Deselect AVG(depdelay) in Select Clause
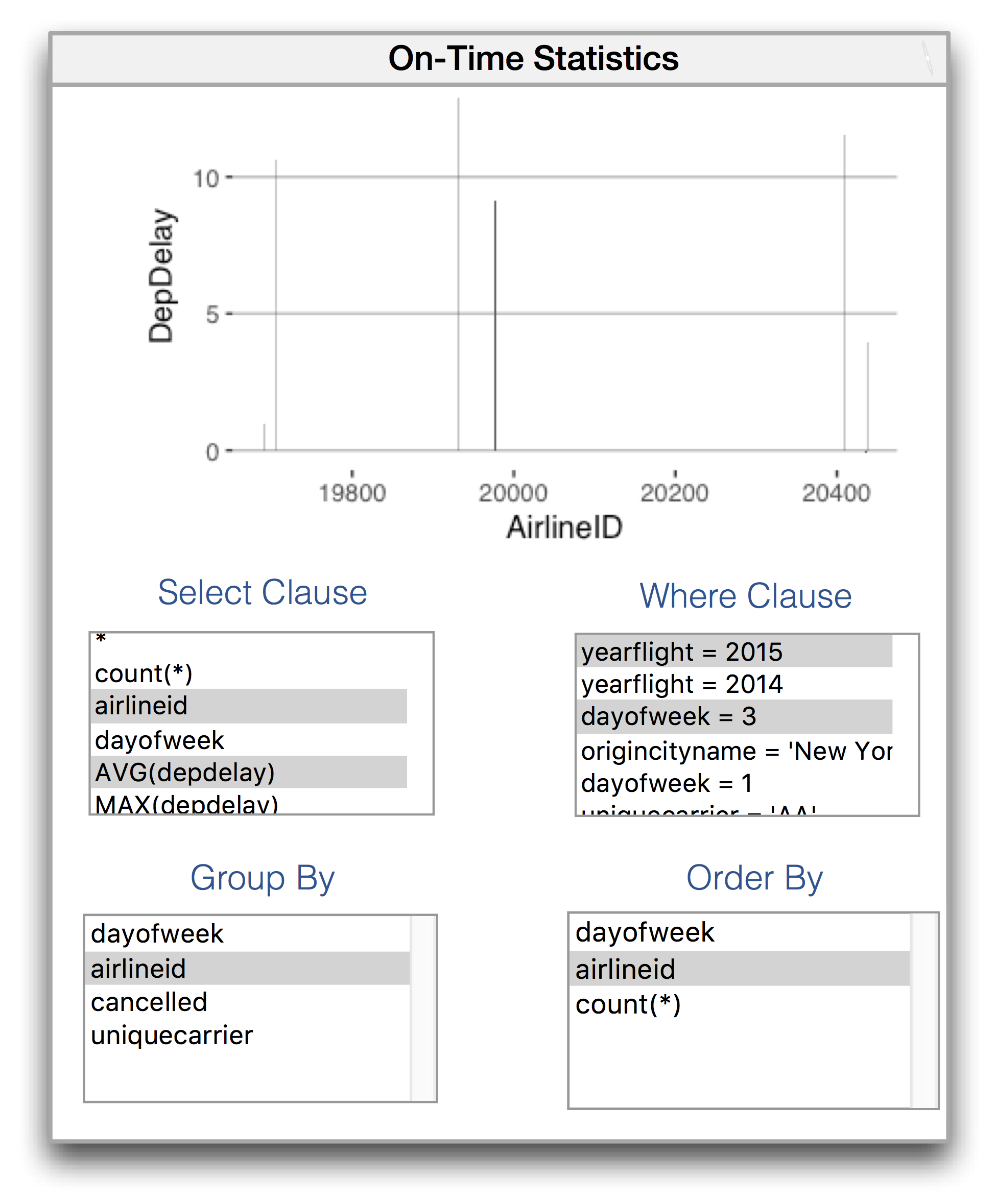This screenshot has height=1204, width=996. coord(184,772)
